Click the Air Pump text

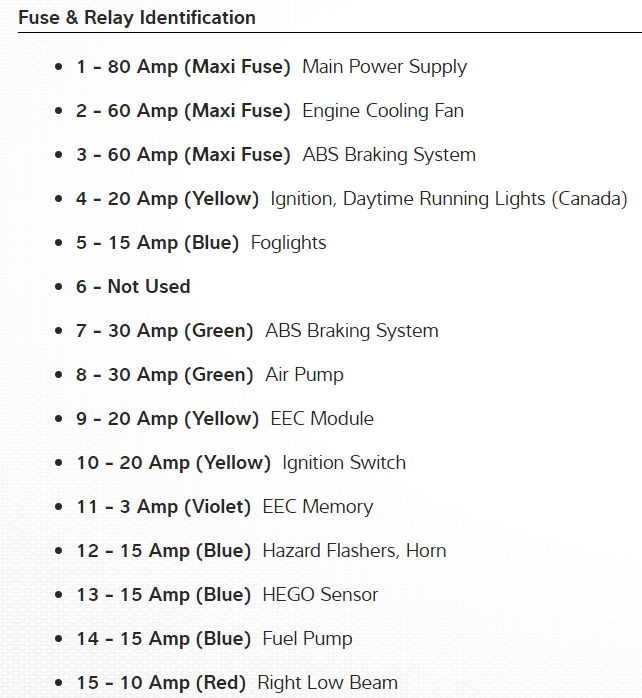(x=304, y=375)
